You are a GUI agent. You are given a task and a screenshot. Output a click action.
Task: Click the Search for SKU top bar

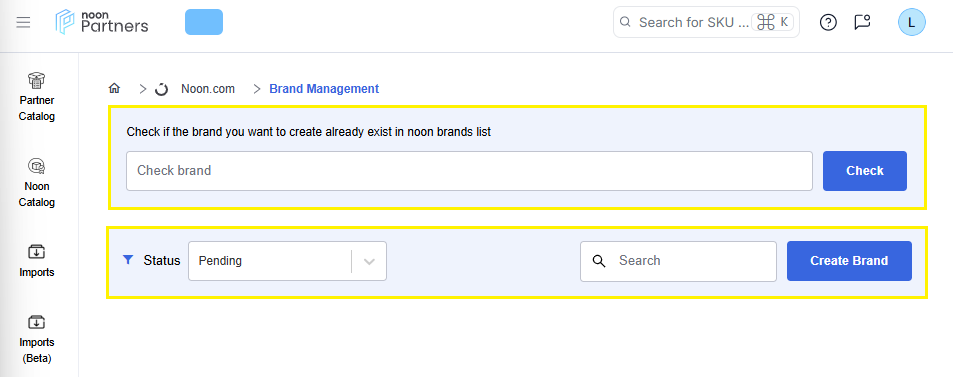706,22
